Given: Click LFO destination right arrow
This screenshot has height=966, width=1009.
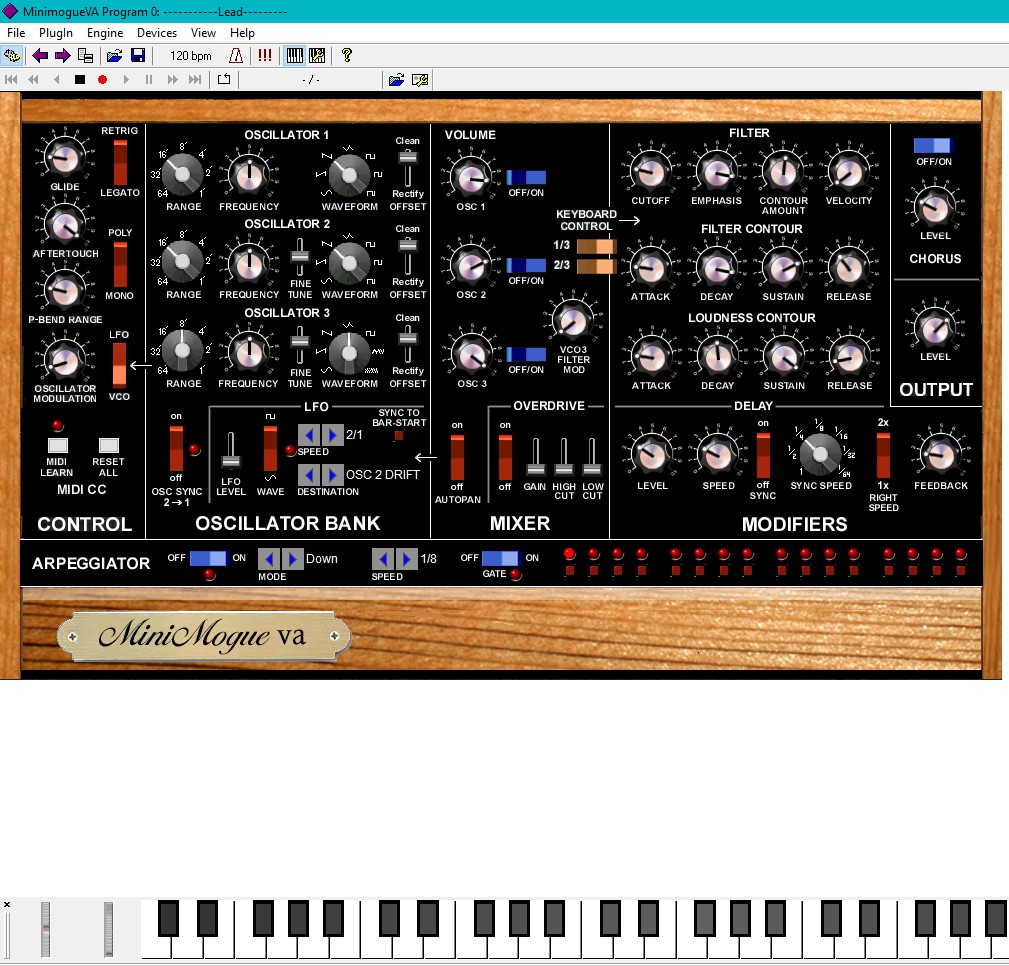Looking at the screenshot, I should tap(333, 475).
